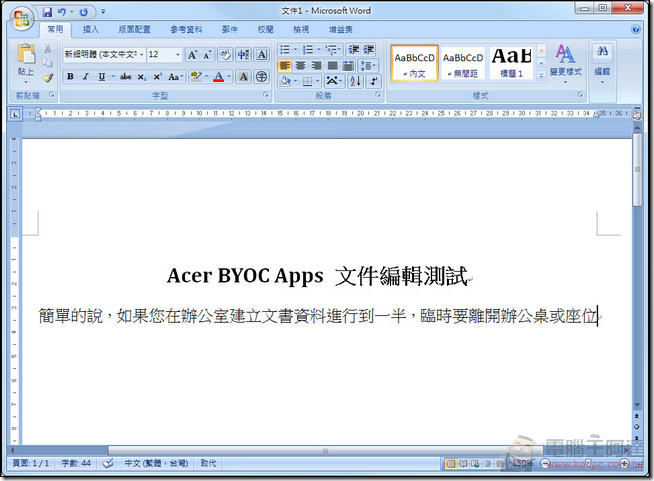
Task: Apply 無間距 No Spacing style
Action: 463,63
